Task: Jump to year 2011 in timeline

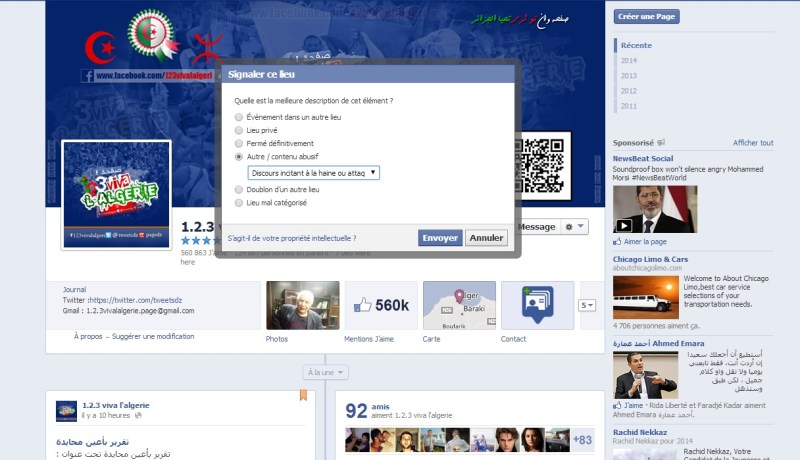Action: 629,107
